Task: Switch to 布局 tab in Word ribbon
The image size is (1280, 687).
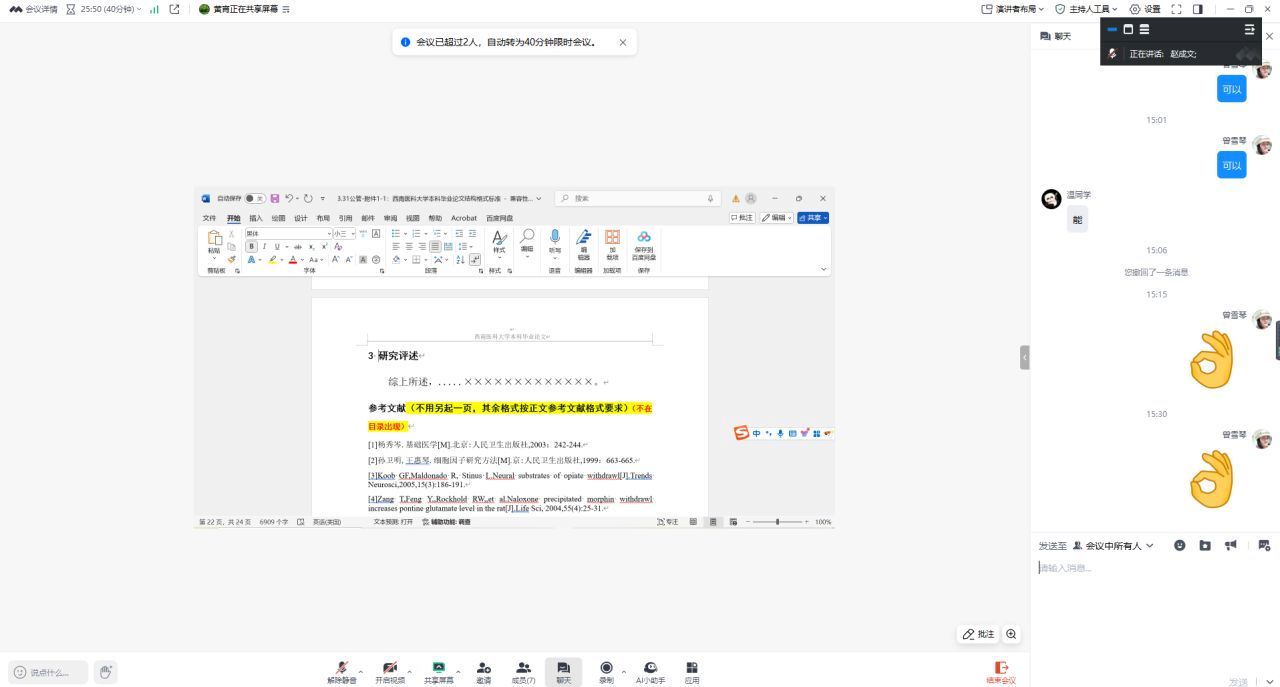Action: tap(323, 218)
